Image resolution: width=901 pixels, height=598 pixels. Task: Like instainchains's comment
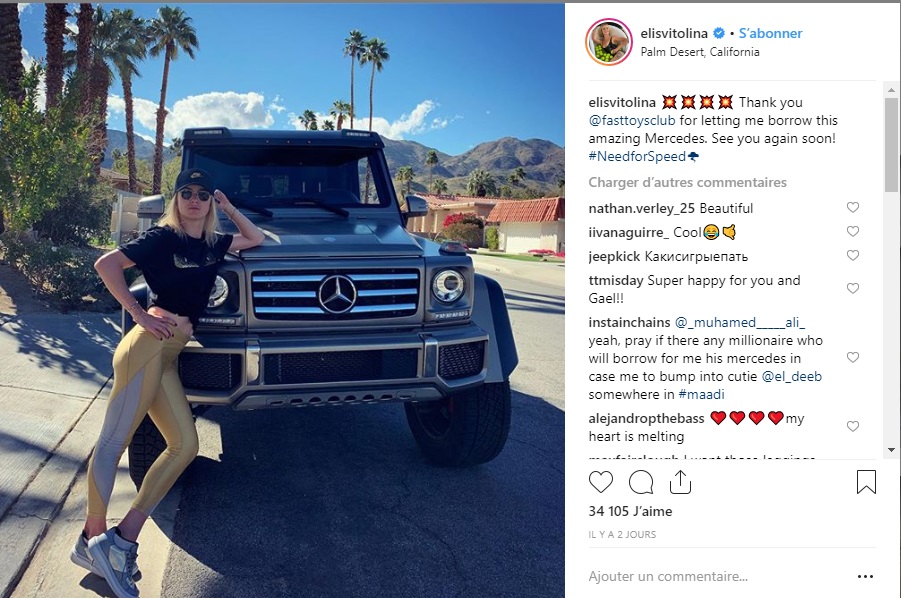[853, 357]
